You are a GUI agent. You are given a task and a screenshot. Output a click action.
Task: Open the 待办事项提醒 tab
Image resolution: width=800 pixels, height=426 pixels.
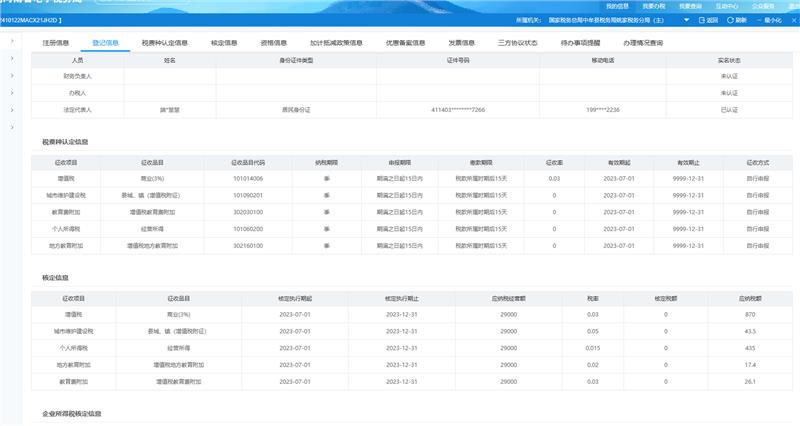point(580,43)
